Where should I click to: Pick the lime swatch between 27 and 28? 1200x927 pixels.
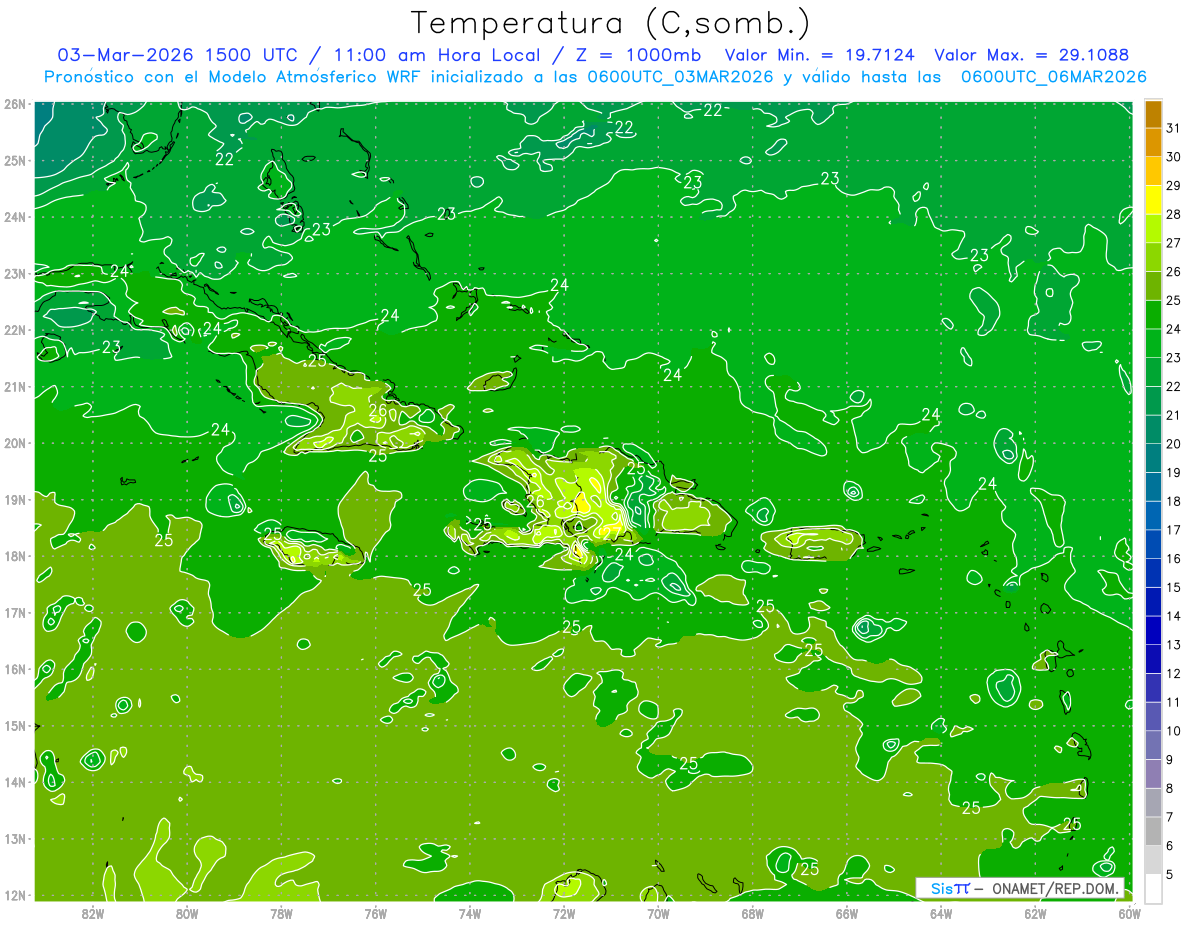1153,229
